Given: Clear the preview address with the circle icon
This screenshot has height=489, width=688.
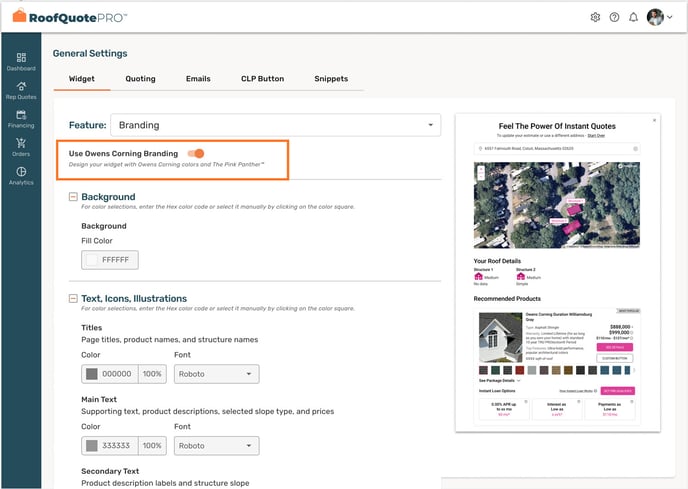Looking at the screenshot, I should [635, 149].
